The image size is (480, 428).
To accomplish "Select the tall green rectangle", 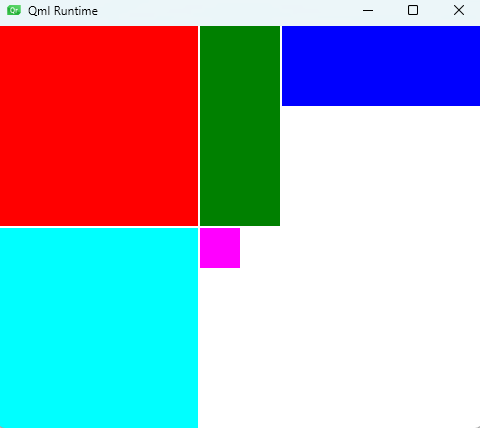I will (x=240, y=126).
